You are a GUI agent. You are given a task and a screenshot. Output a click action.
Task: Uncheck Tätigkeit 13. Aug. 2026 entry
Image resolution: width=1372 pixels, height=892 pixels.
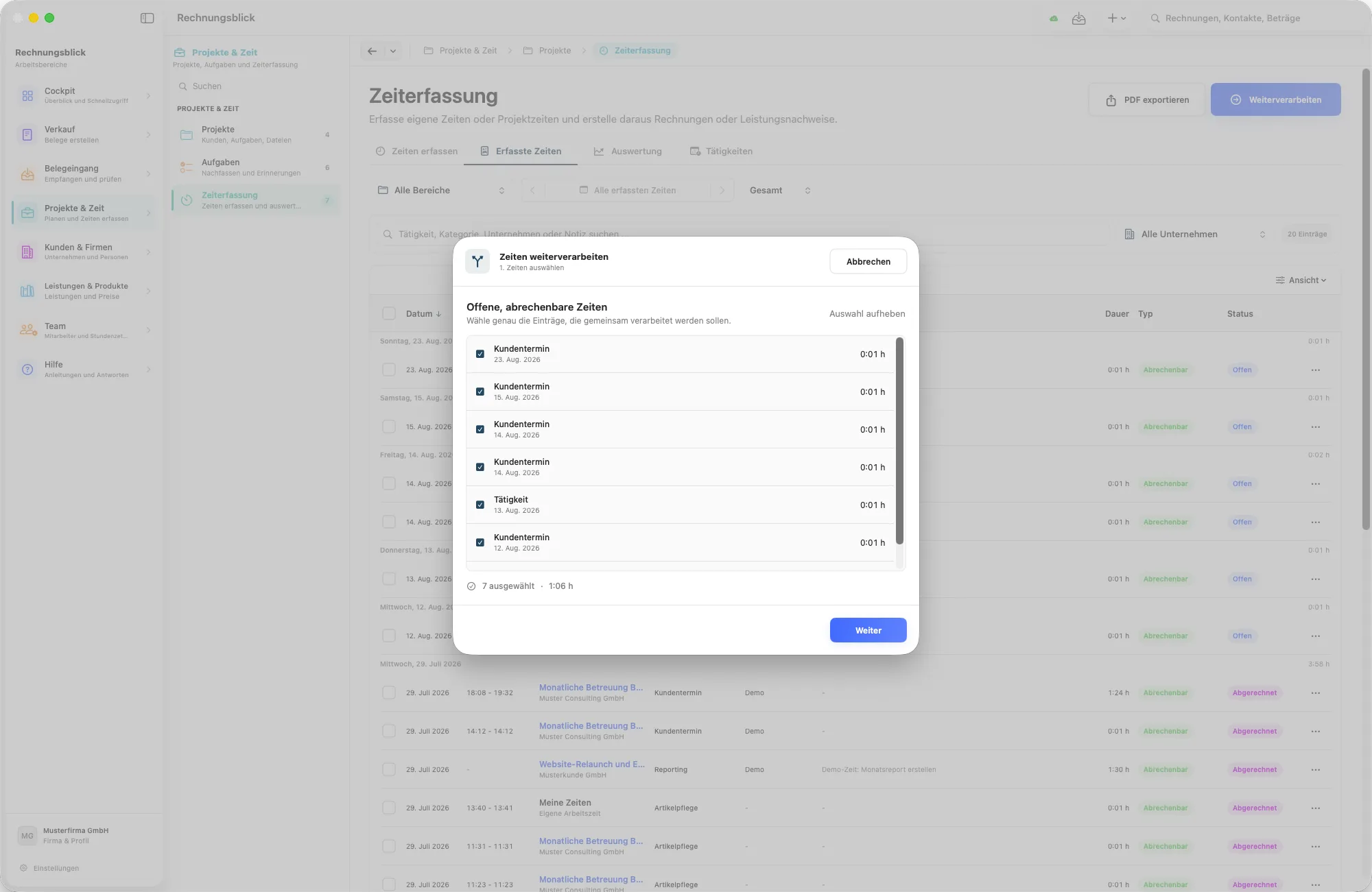pos(480,505)
